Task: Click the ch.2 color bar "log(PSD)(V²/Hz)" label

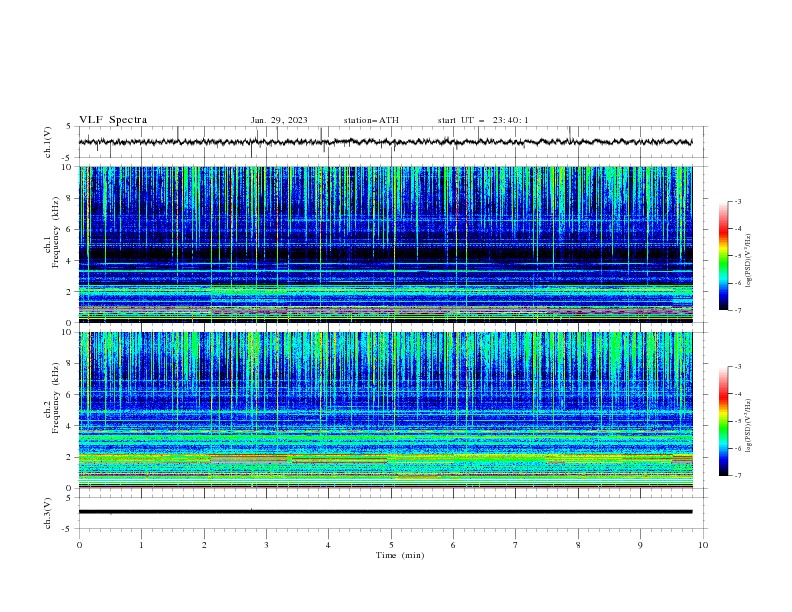Action: click(x=748, y=426)
